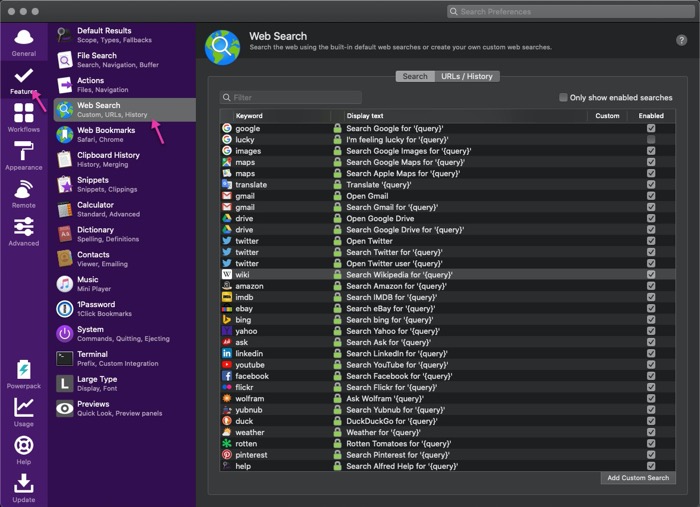This screenshot has width=700, height=507.
Task: Click the Default Results icon
Action: coord(65,35)
